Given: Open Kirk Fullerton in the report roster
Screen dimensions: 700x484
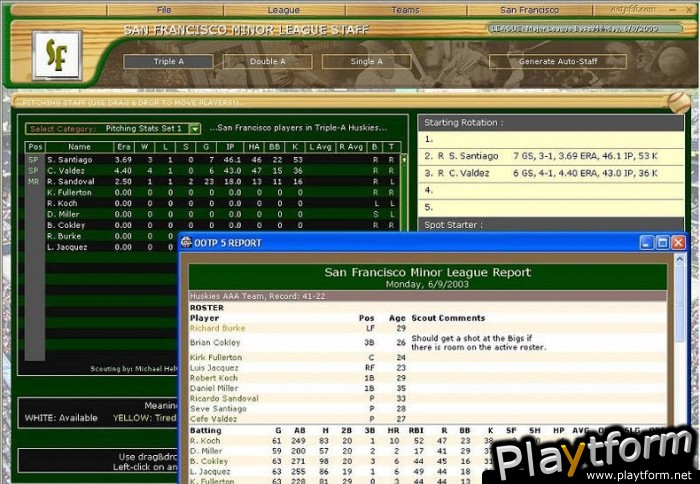Looking at the screenshot, I should point(216,358).
